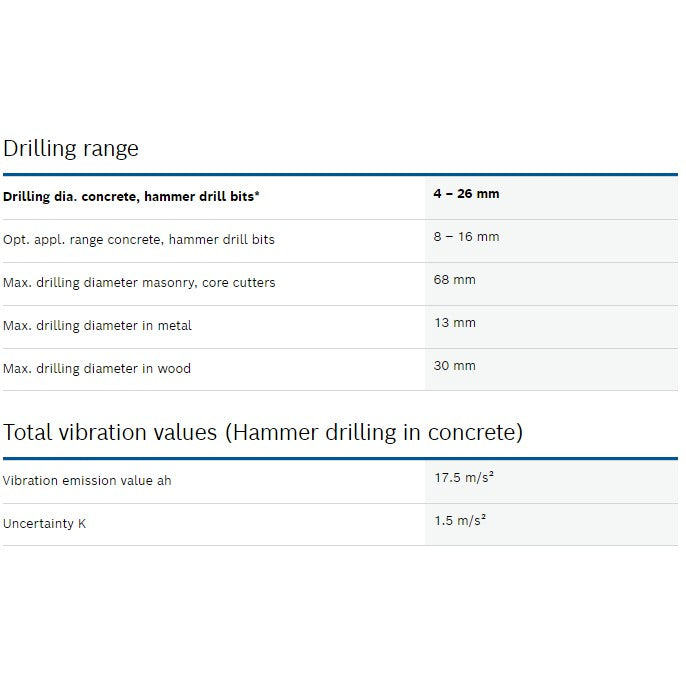Select the 'Vibration emission value ah' label
Viewport: 686px width, 686px height.
pos(87,481)
